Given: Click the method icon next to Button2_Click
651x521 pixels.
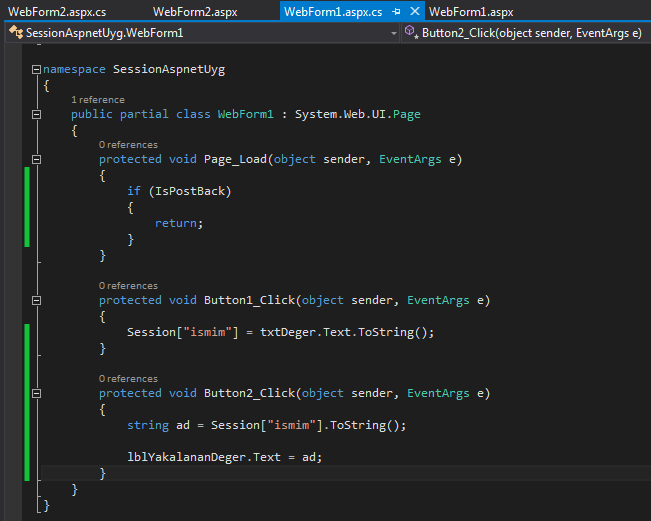Looking at the screenshot, I should [x=411, y=31].
